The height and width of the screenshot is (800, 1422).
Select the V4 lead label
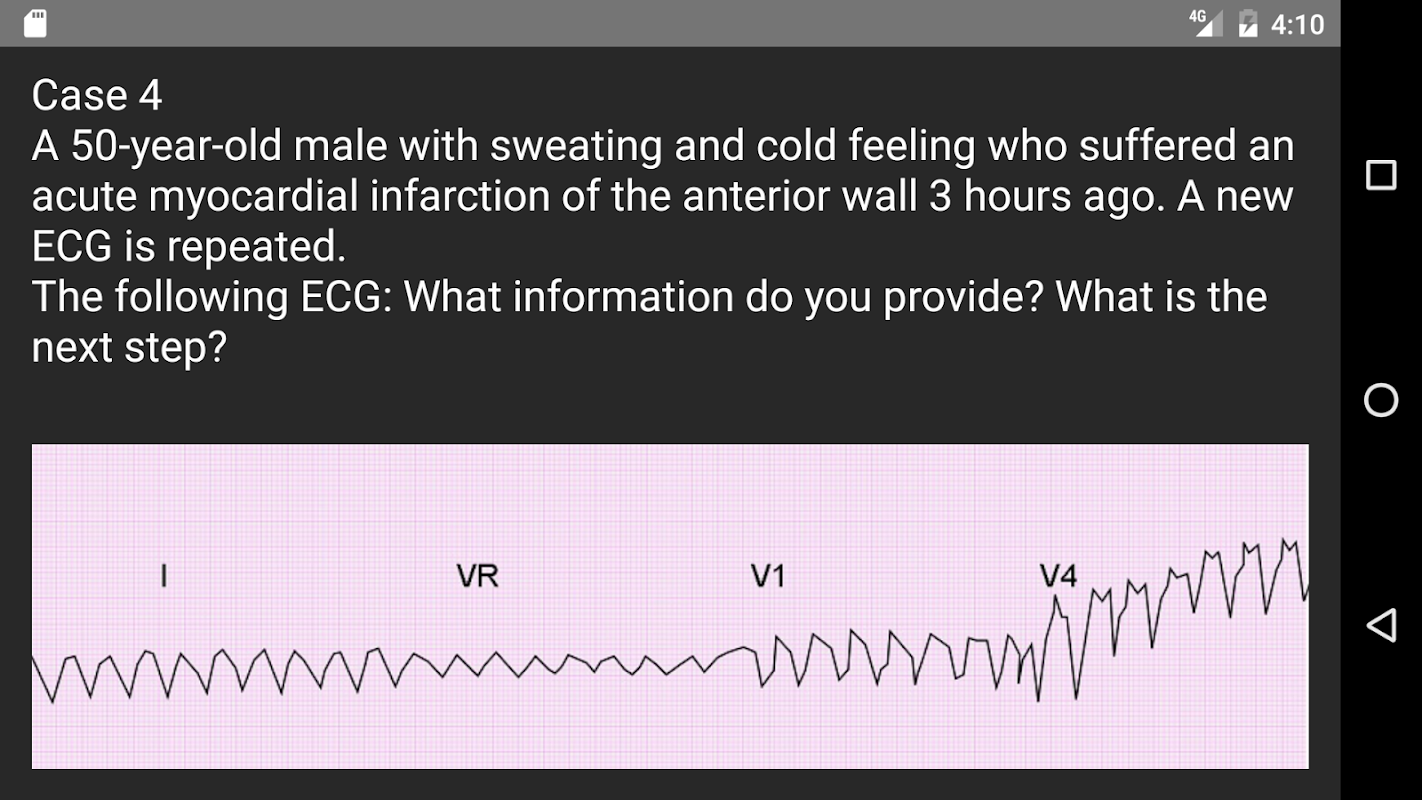tap(1058, 576)
